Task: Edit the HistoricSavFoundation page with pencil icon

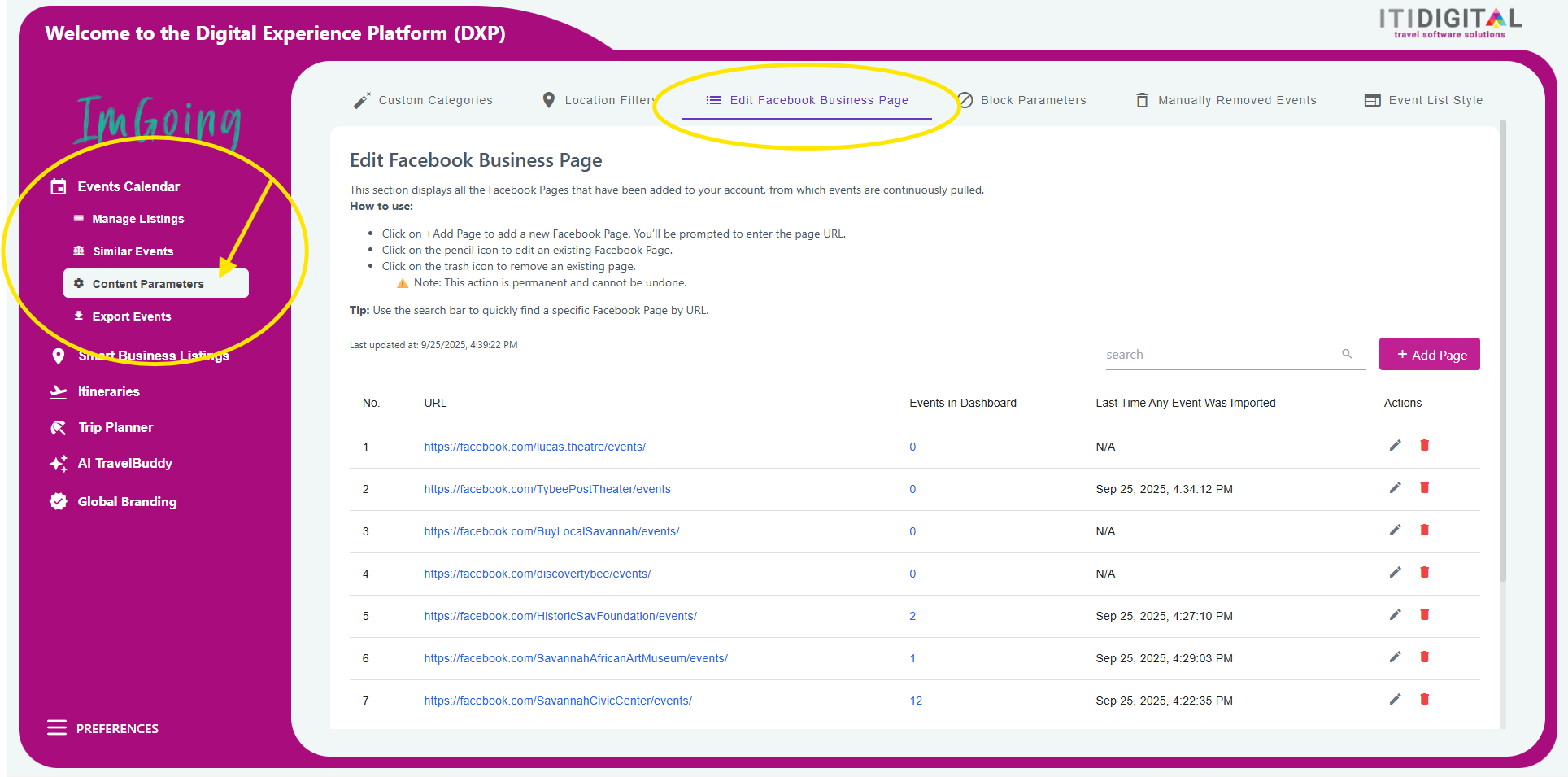Action: 1396,614
